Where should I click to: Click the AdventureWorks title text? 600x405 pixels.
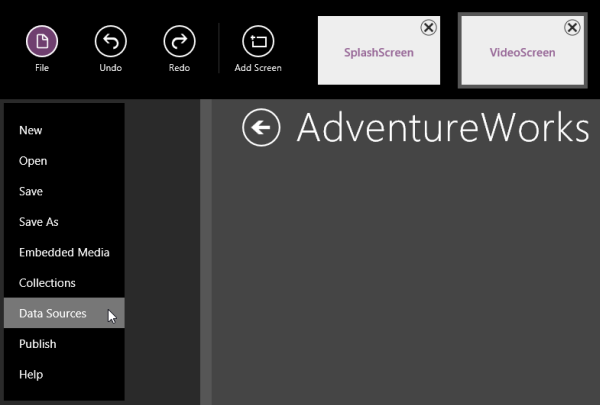[443, 127]
